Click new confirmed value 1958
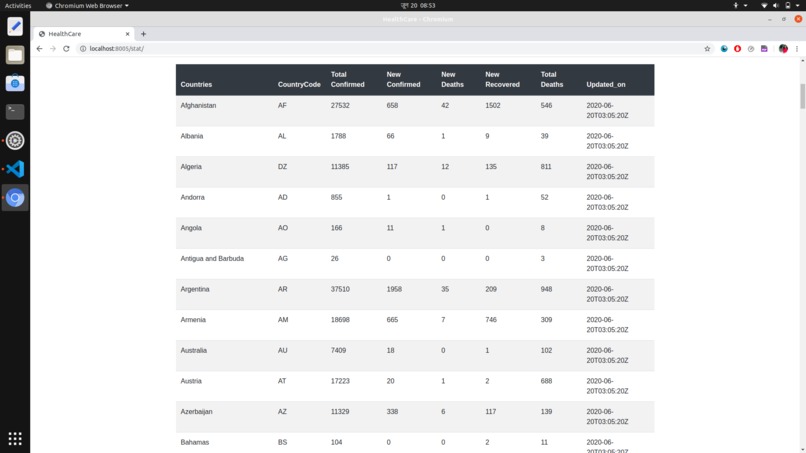Screen dimensions: 806x453 click(x=394, y=289)
